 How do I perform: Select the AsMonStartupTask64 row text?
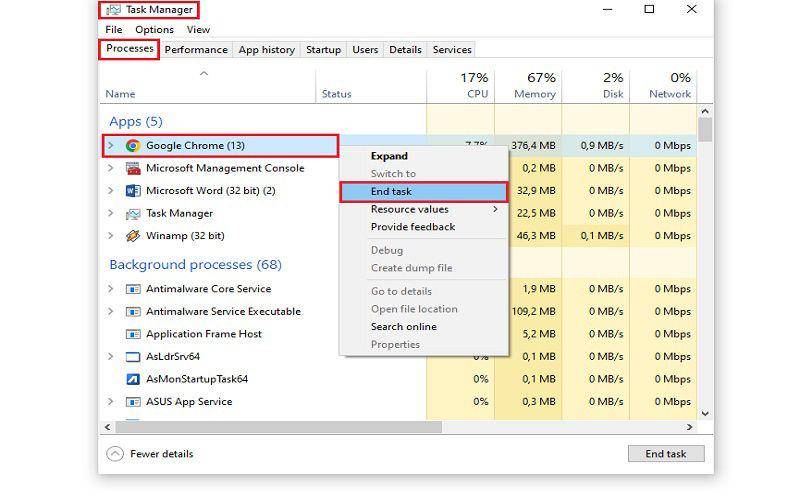[x=197, y=379]
